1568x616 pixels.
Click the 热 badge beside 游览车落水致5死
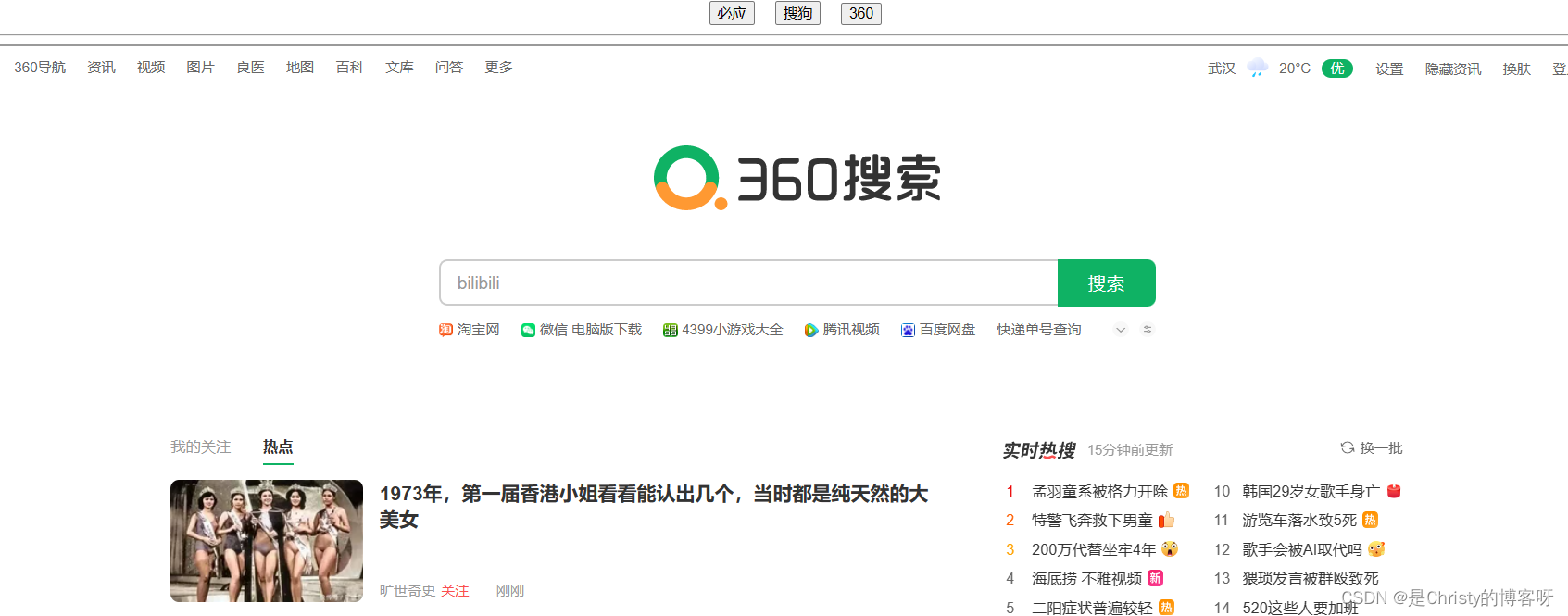pos(1371,520)
